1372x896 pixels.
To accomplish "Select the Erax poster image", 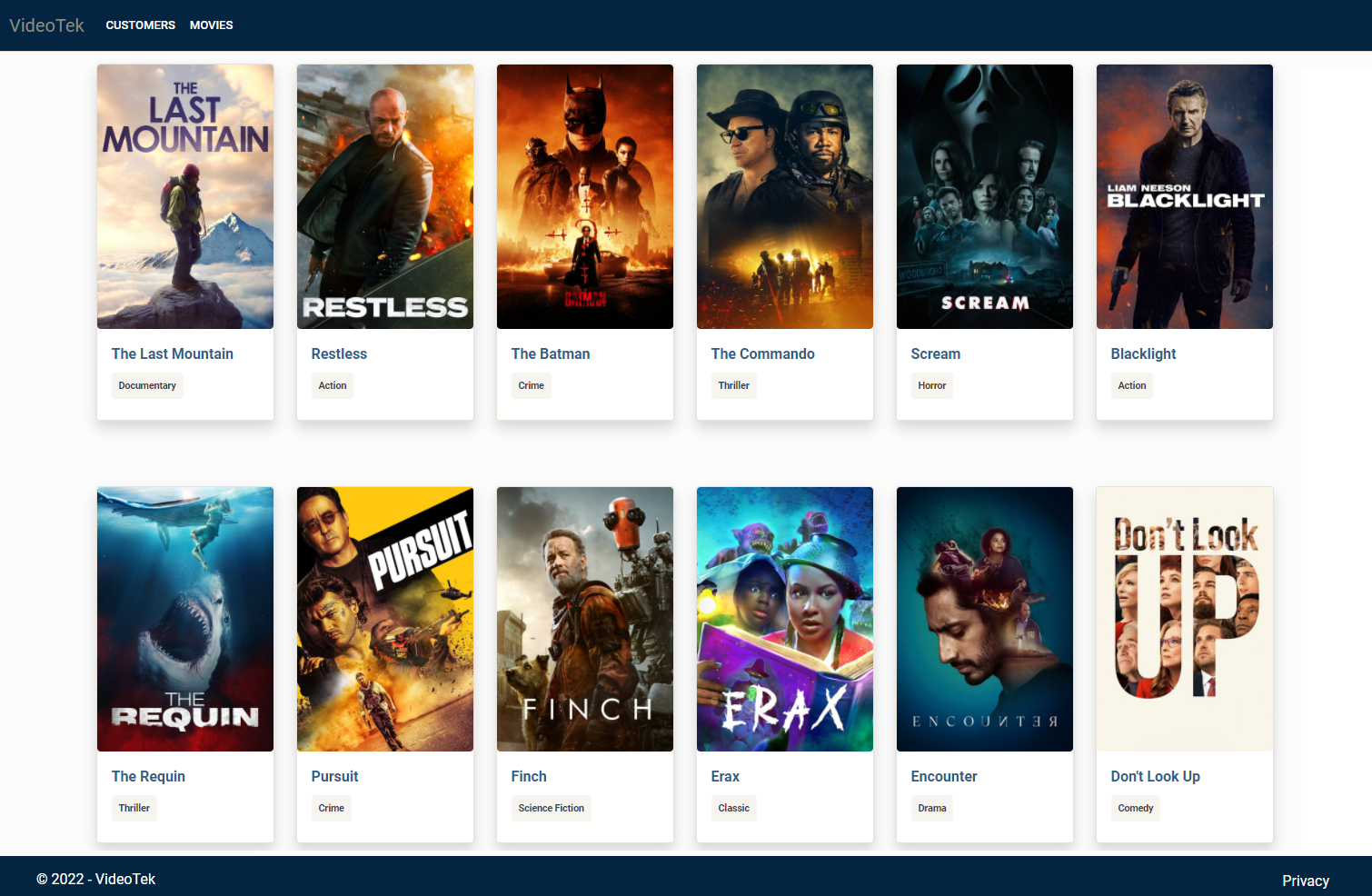I will 785,619.
